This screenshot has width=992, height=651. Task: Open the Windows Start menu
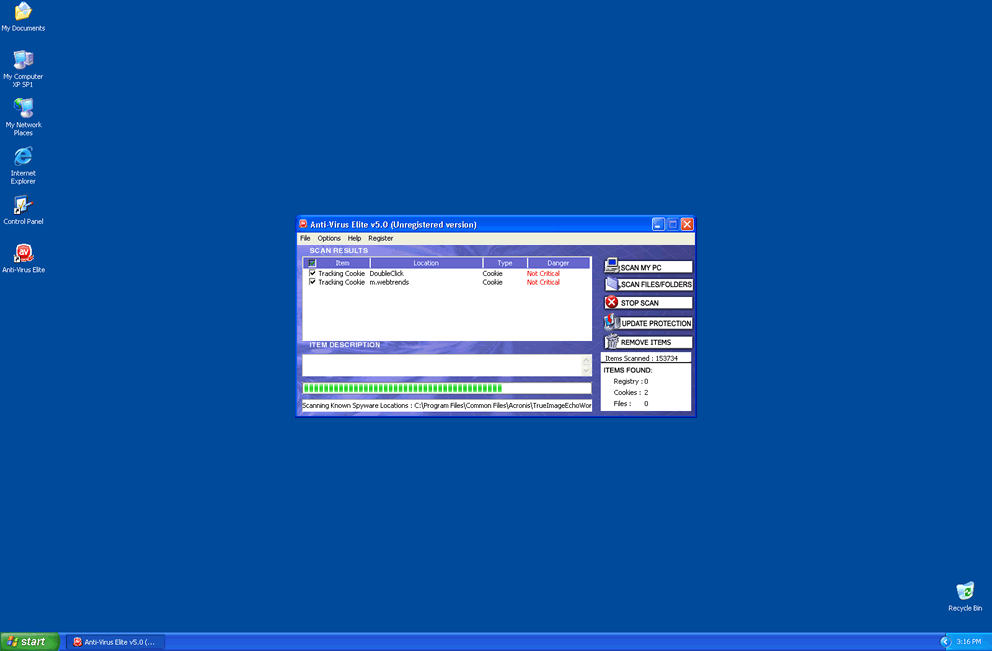coord(30,641)
